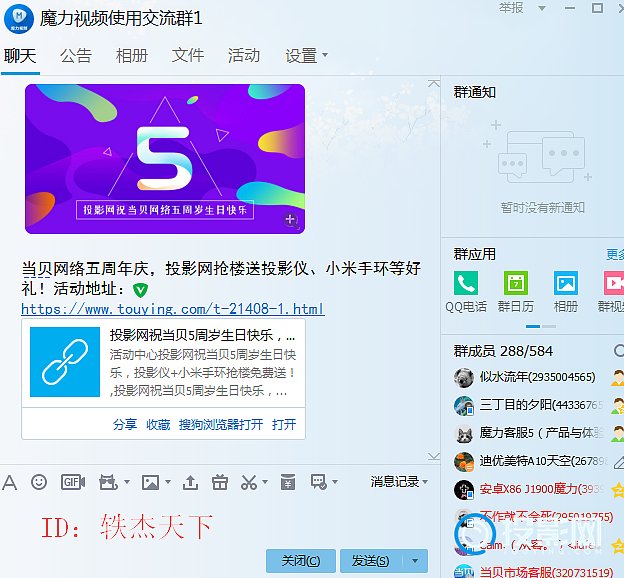The height and width of the screenshot is (578, 624).
Task: Click the red packet wallet icon
Action: 288,482
